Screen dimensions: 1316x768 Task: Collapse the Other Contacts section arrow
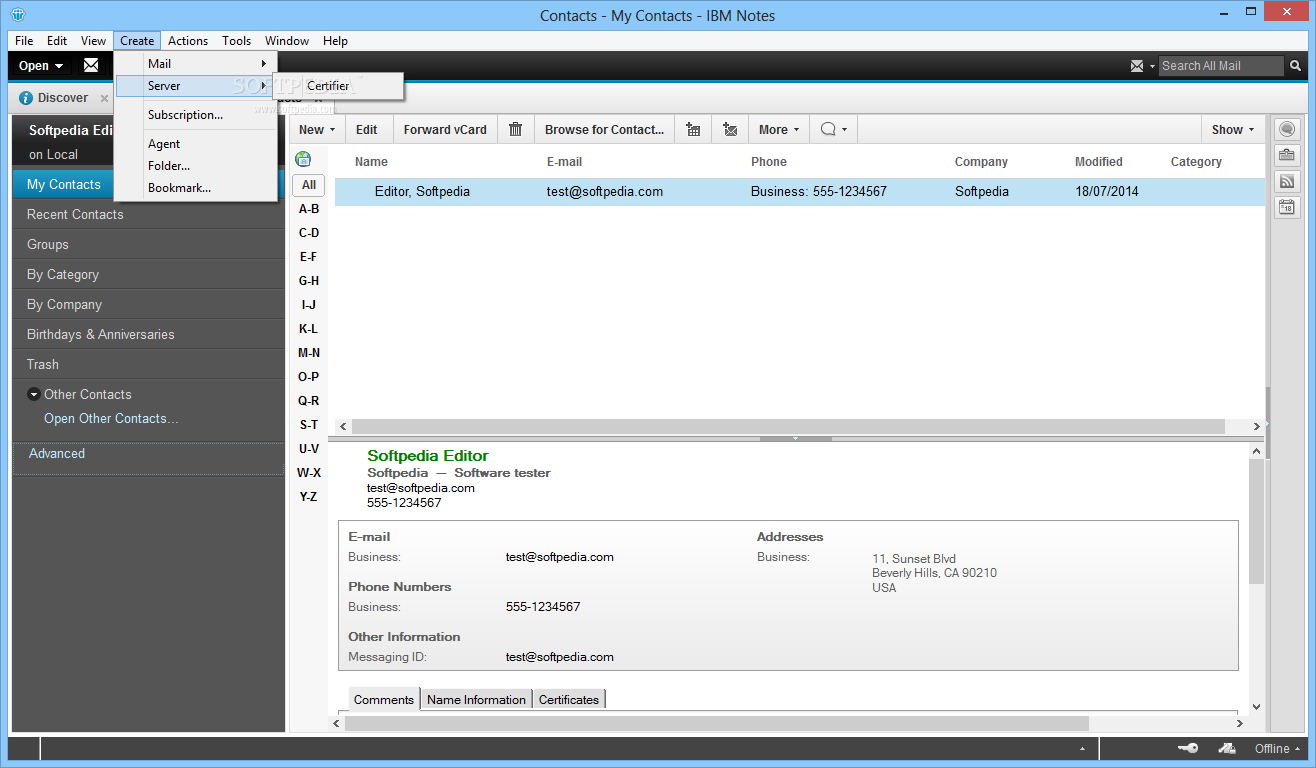point(34,394)
